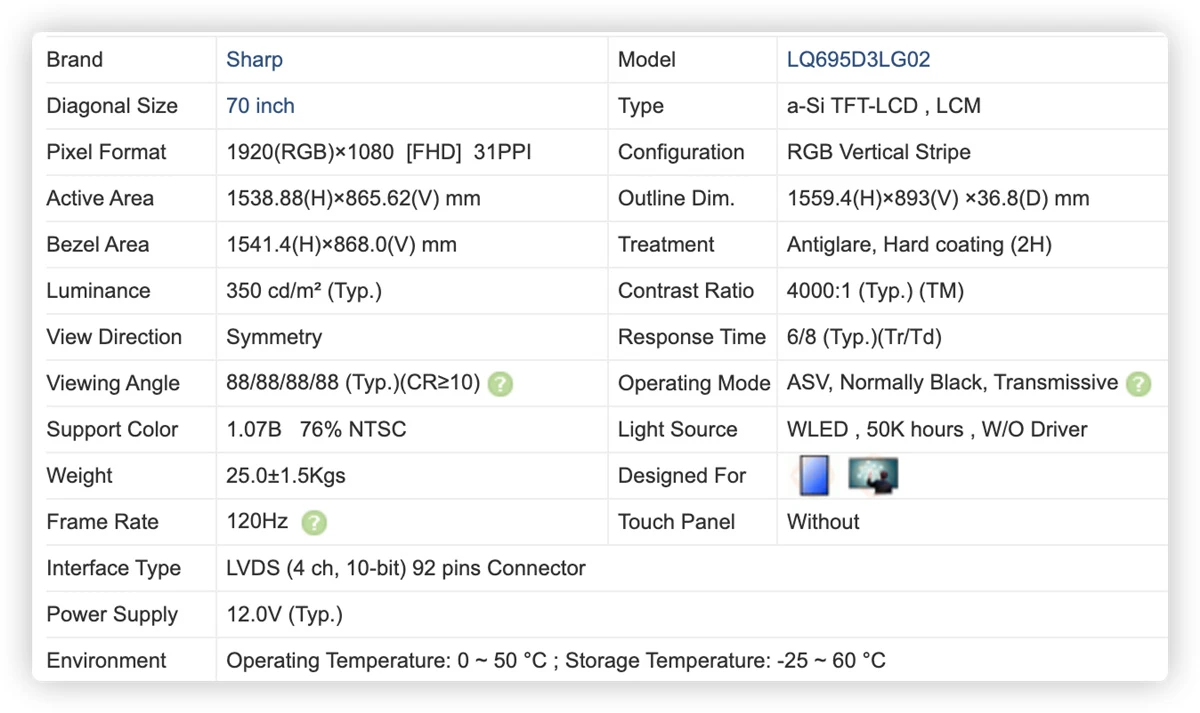Screen dimensions: 1200x713
Task: Click the Touch Panel label
Action: tap(677, 522)
